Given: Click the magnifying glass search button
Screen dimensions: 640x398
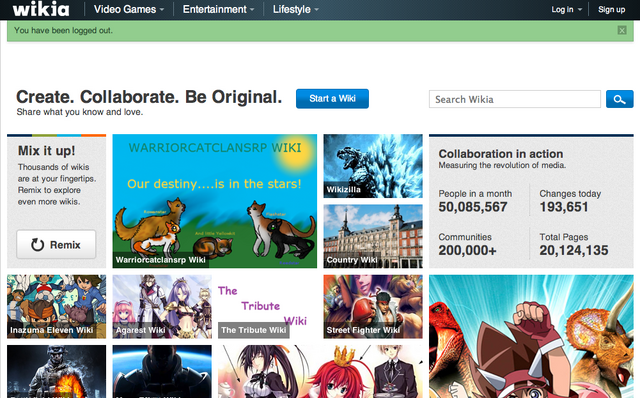Looking at the screenshot, I should (619, 99).
